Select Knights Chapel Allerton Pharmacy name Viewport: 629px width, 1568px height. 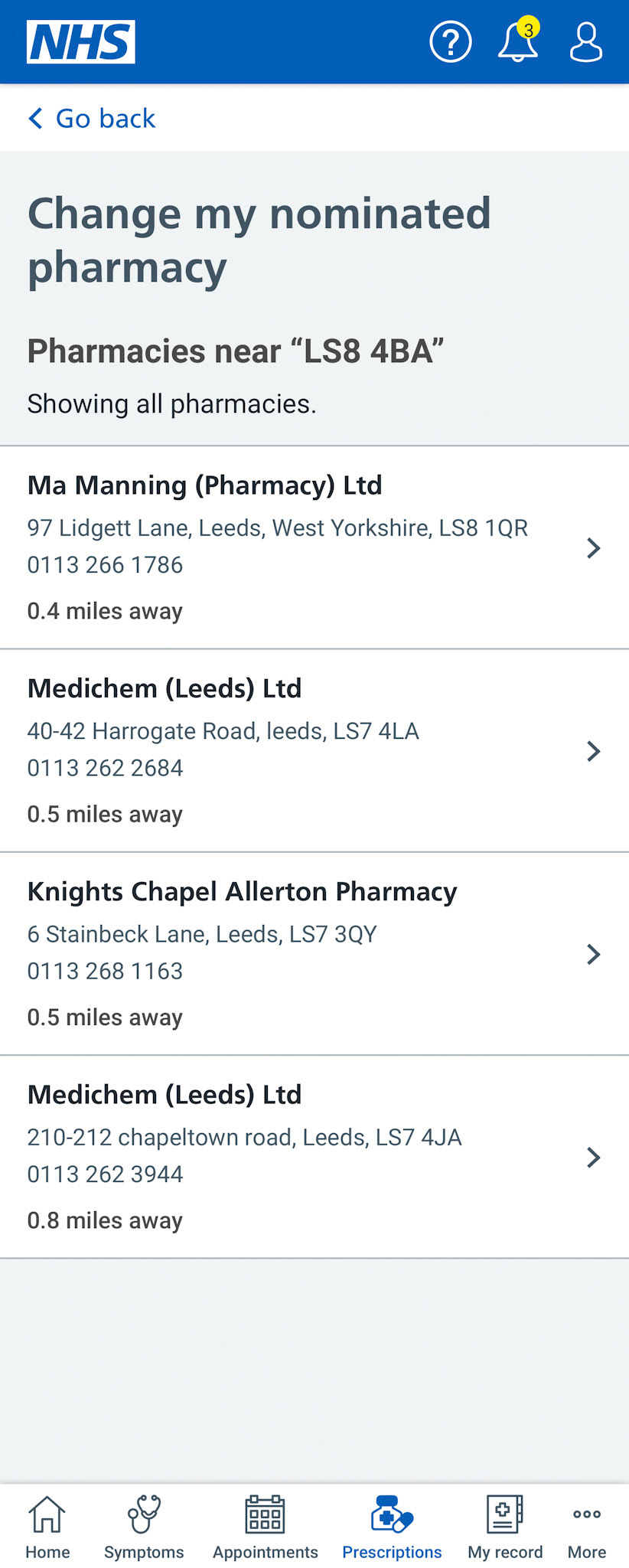click(242, 892)
